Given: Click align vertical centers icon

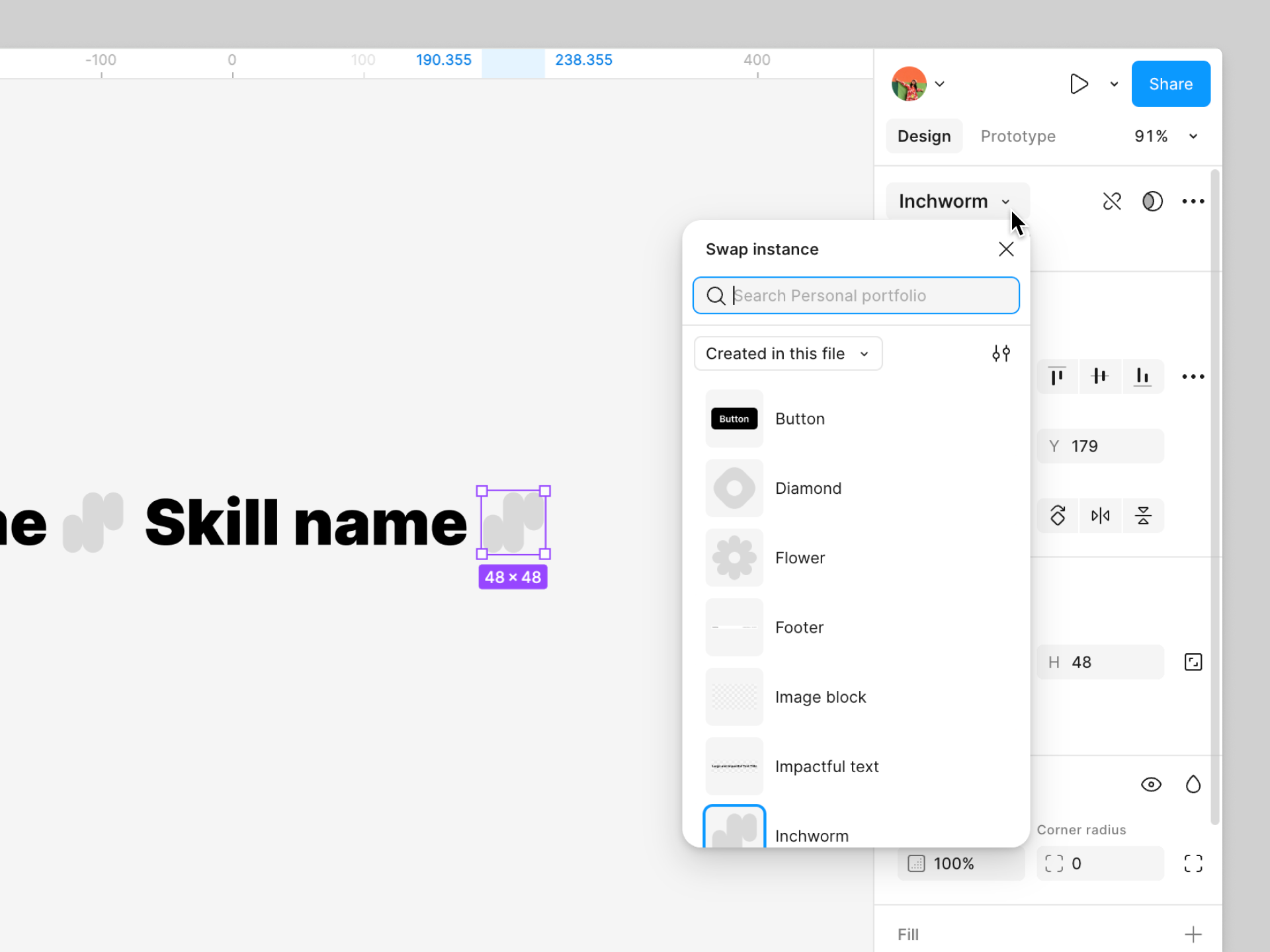Looking at the screenshot, I should click(x=1099, y=376).
